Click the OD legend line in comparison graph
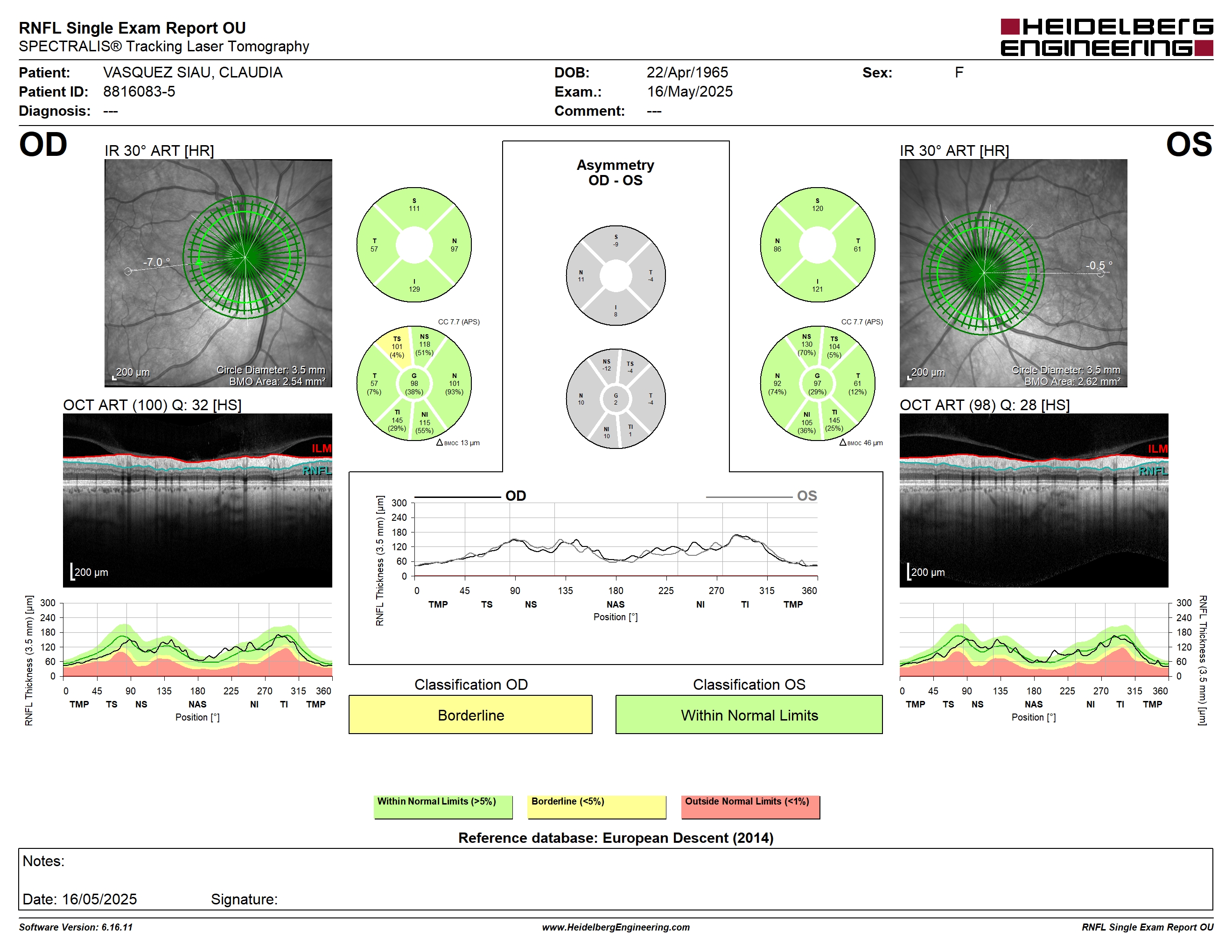This screenshot has width=1232, height=952. pos(457,497)
